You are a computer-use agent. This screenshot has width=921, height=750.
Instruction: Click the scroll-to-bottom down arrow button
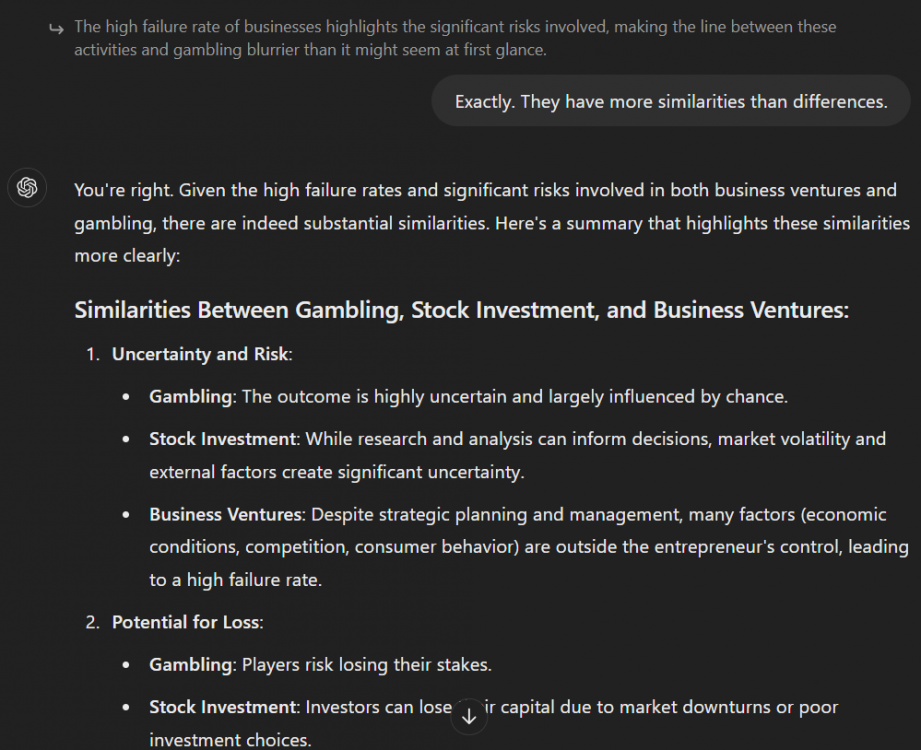(x=469, y=715)
